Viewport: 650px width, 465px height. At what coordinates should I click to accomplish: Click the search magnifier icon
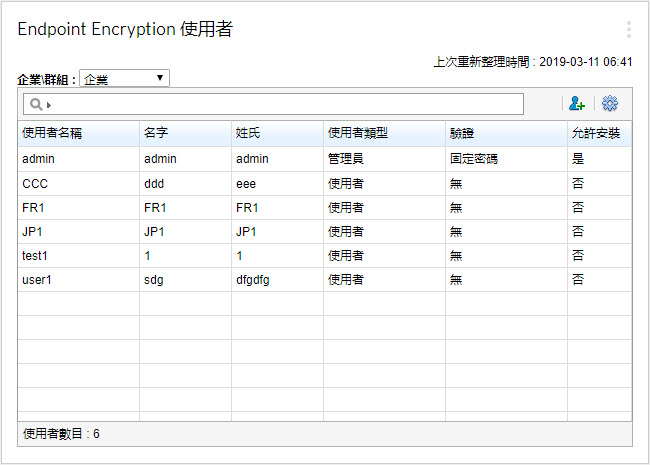click(36, 104)
